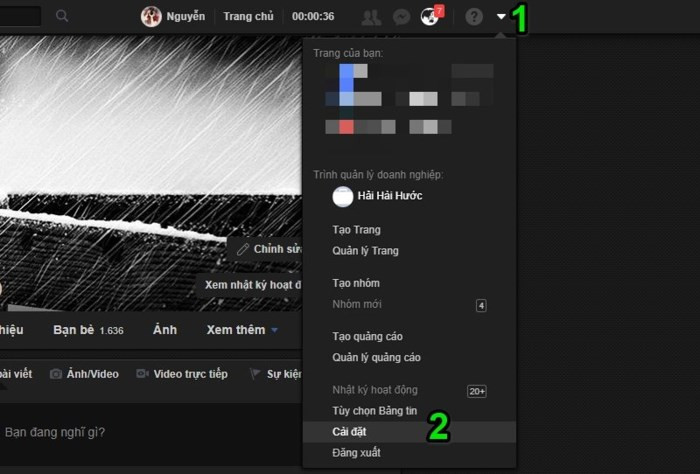Click the Video trực tiếp icon
This screenshot has width=700, height=474.
142,374
